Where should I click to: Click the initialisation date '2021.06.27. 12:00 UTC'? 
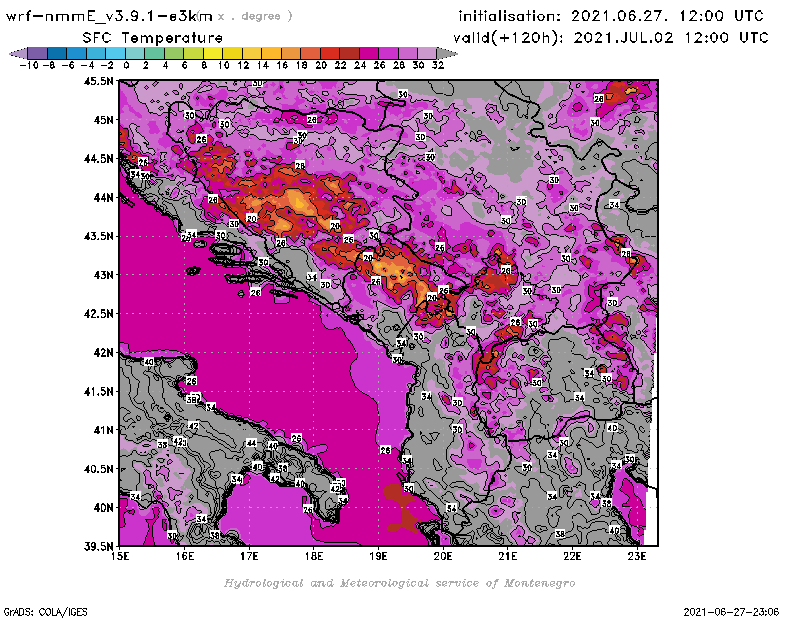[667, 16]
